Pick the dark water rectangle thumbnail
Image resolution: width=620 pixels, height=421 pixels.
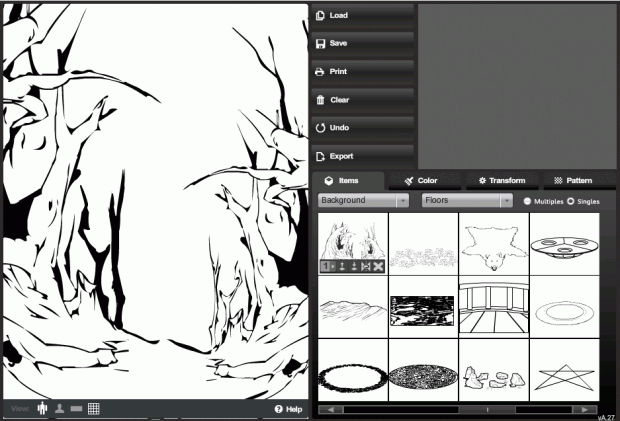tap(423, 307)
